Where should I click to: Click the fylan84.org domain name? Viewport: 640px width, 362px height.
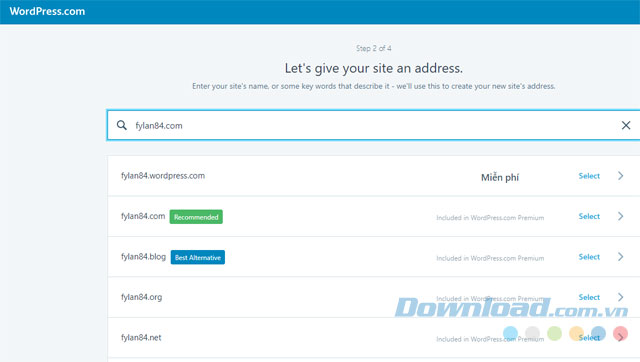[x=141, y=297]
